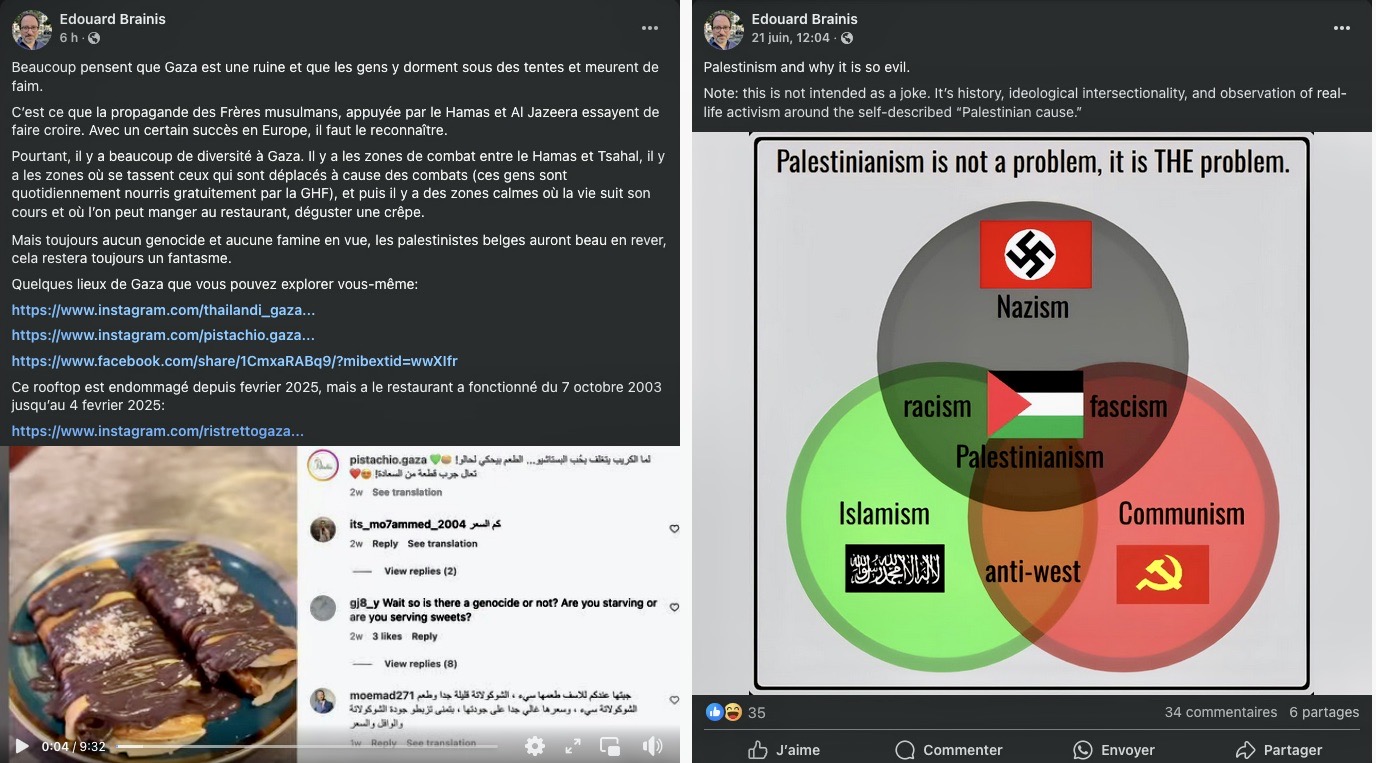This screenshot has height=763, width=1376.
Task: Mute the video volume speaker
Action: [x=652, y=746]
